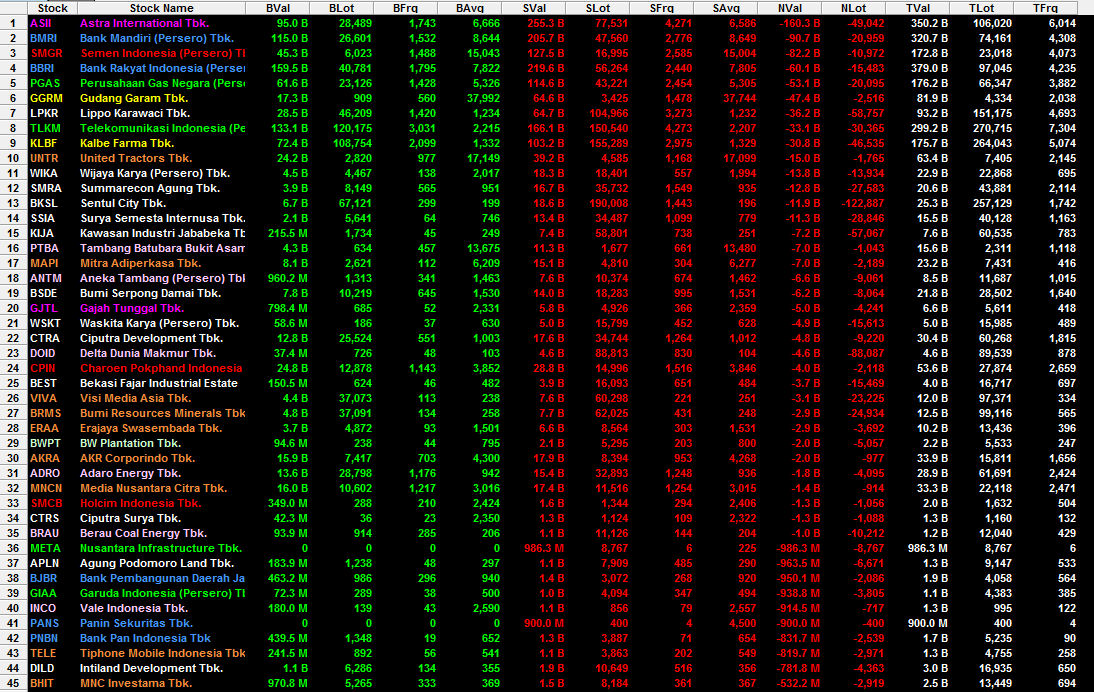Sort by the Stock Name column header
The width and height of the screenshot is (1094, 692).
[161, 8]
